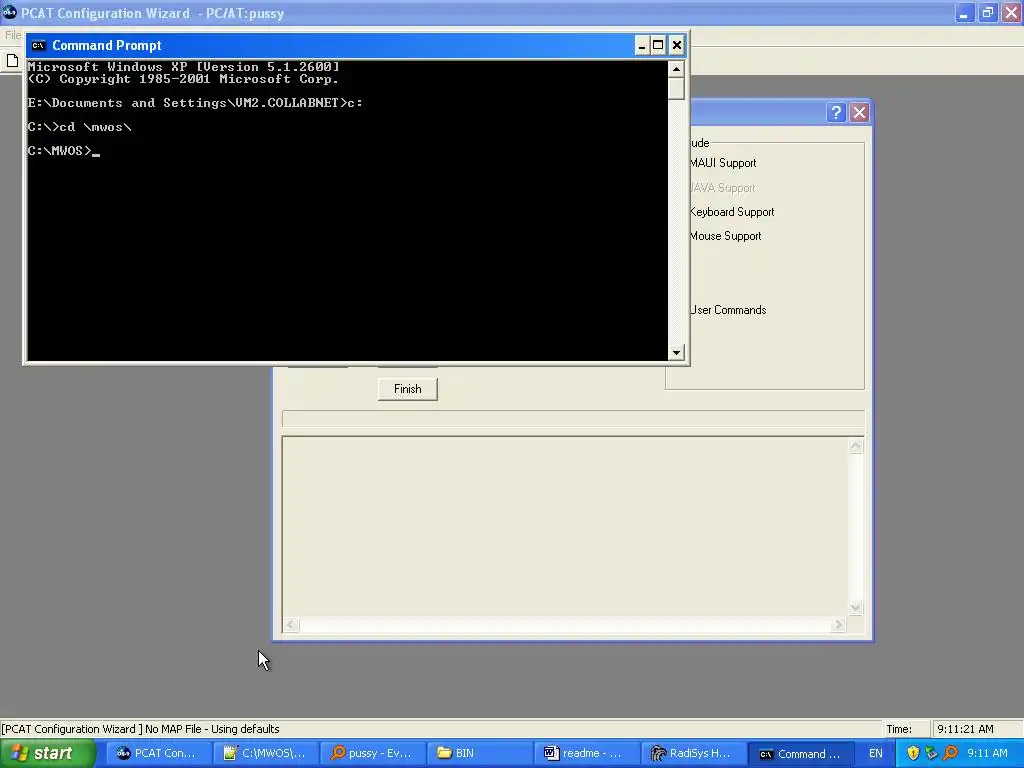This screenshot has width=1024, height=768.
Task: Click security shield tray icon
Action: click(x=913, y=753)
